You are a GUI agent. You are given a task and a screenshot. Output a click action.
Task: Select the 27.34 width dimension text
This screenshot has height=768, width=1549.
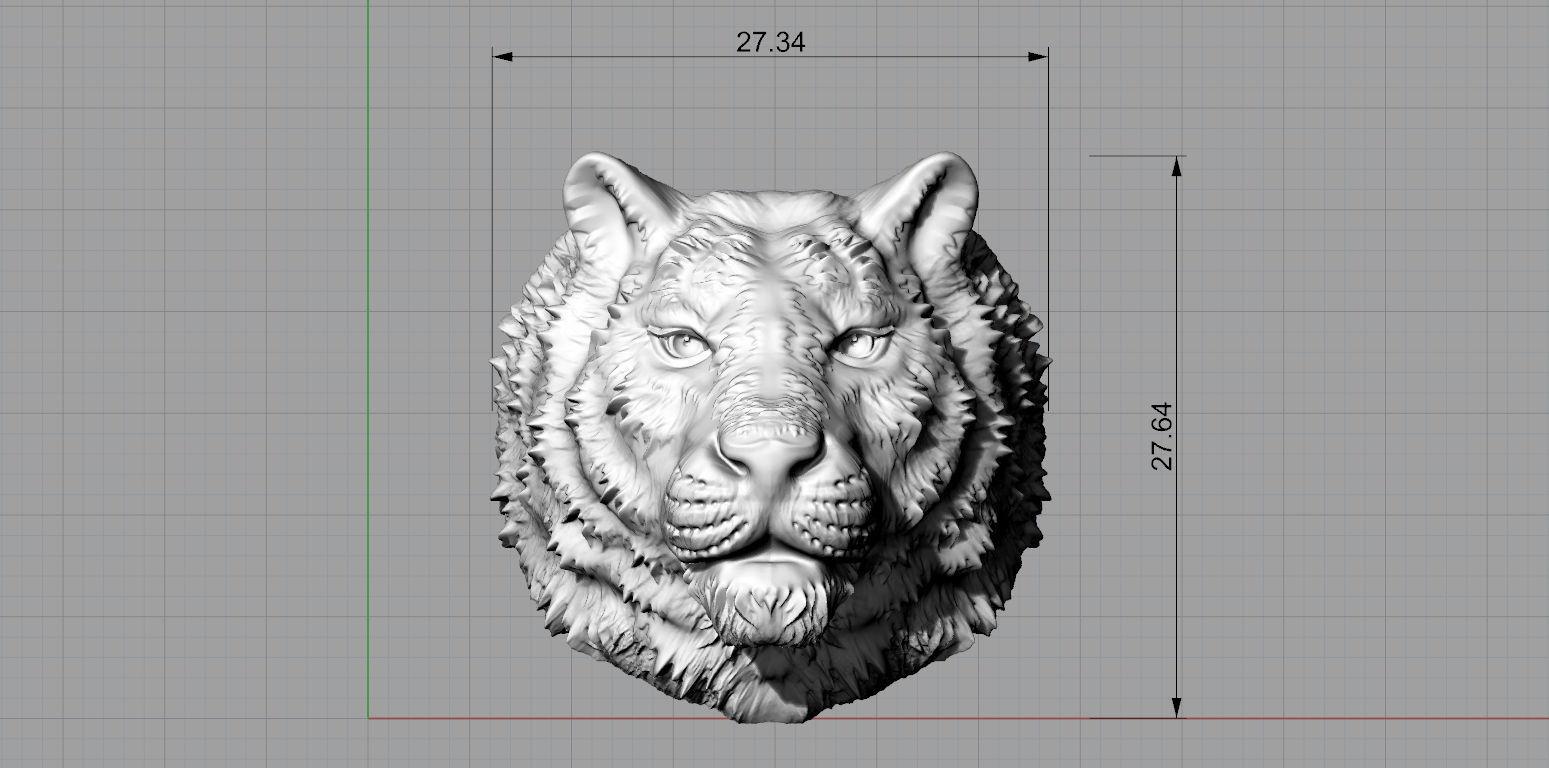(x=770, y=42)
